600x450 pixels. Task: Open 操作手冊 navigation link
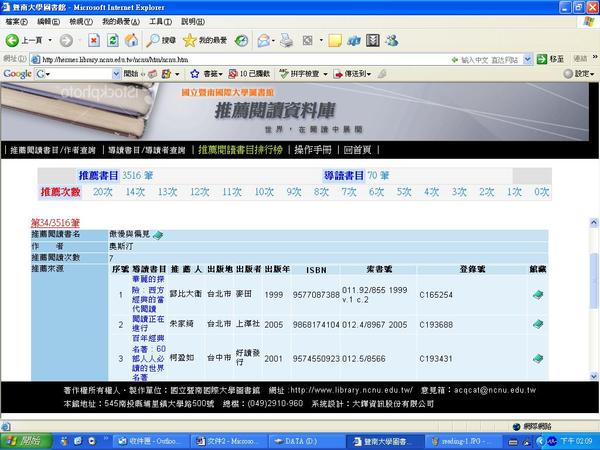313,150
